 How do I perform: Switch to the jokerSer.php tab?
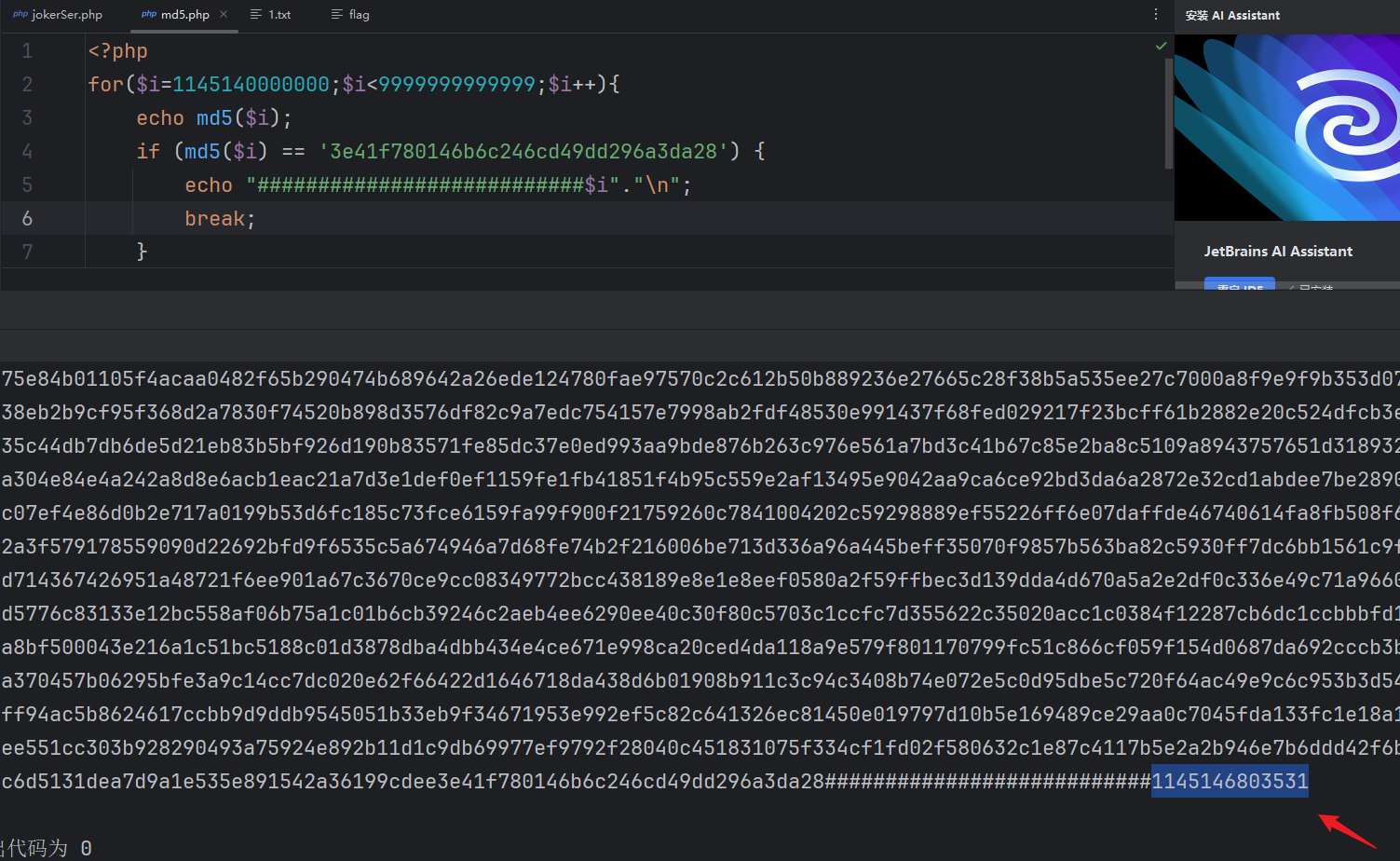coord(67,15)
